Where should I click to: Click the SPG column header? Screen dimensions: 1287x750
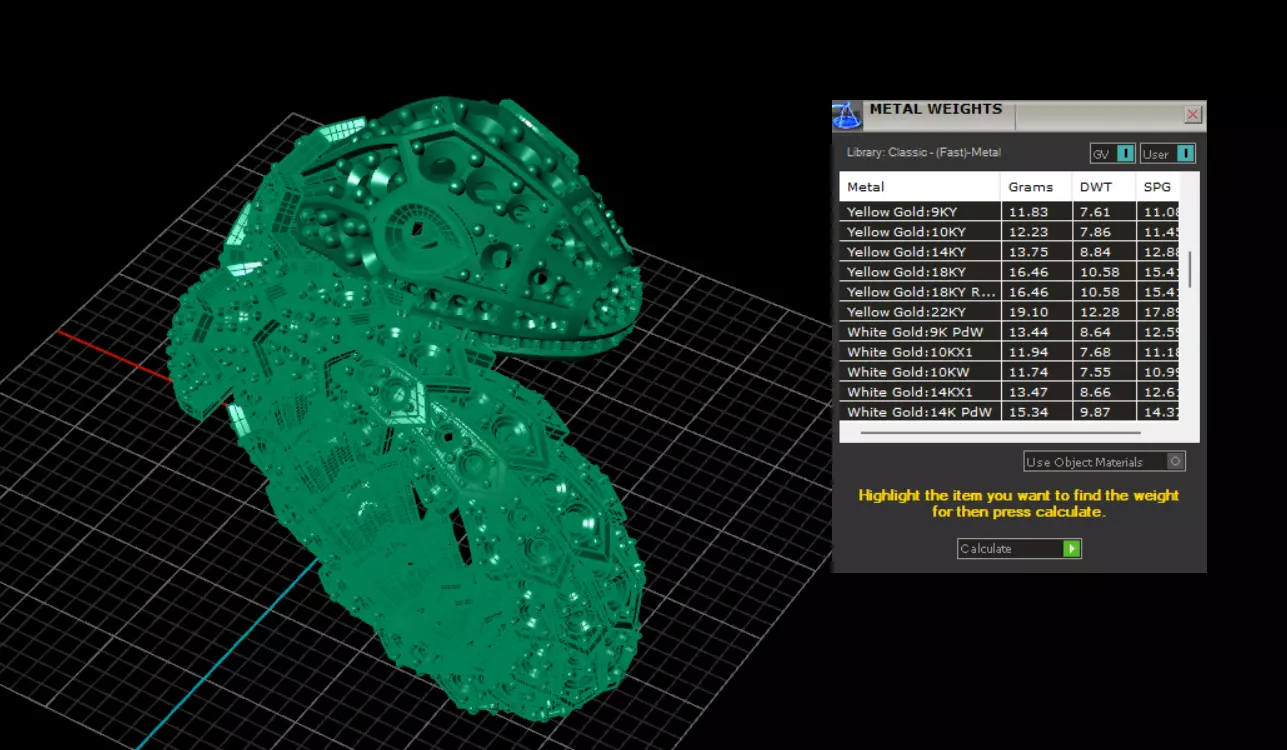(1158, 187)
